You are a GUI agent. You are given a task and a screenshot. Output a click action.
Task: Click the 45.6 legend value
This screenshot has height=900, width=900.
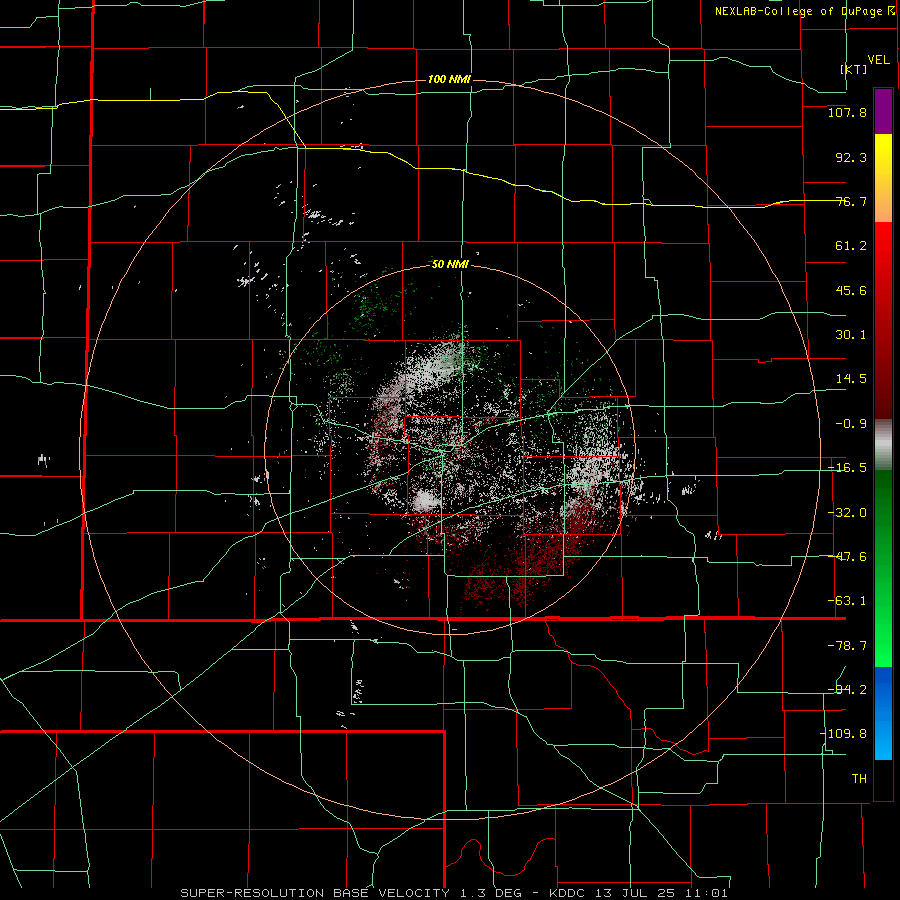[851, 290]
